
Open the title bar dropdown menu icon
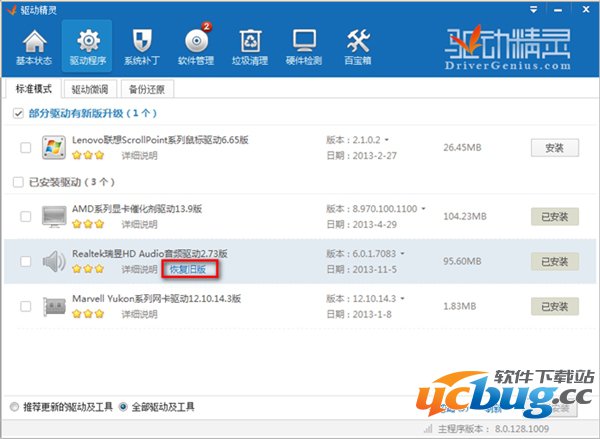click(x=534, y=10)
